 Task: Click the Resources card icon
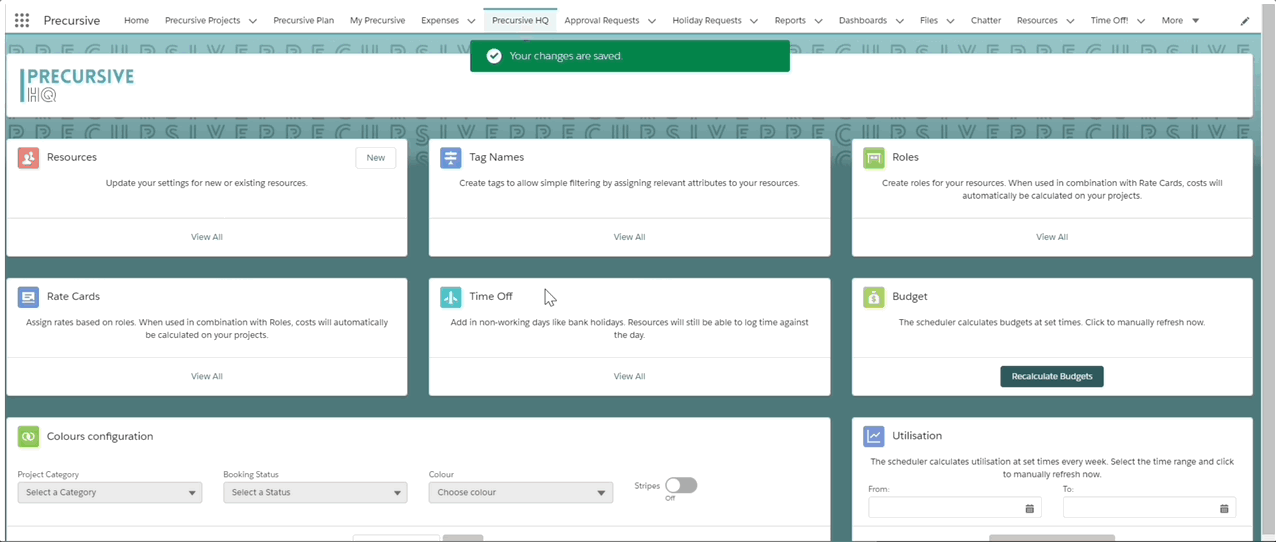click(28, 158)
